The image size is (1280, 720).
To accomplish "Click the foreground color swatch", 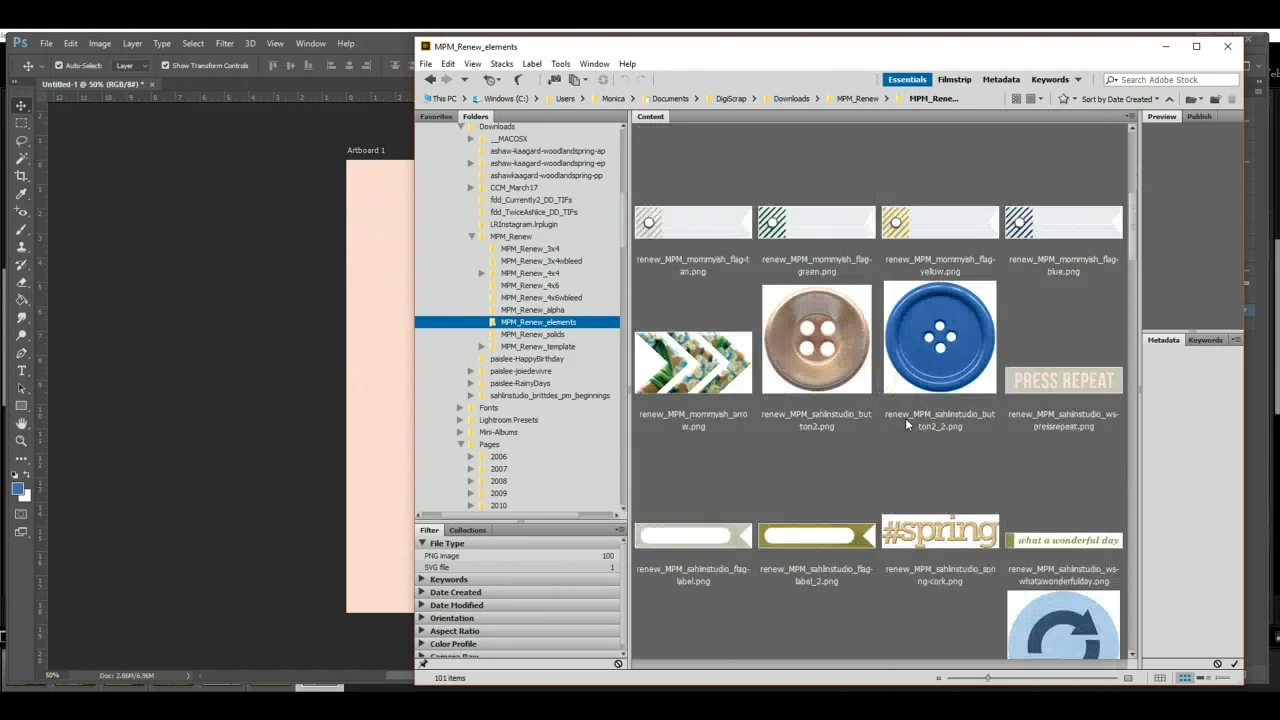I will coord(17,488).
